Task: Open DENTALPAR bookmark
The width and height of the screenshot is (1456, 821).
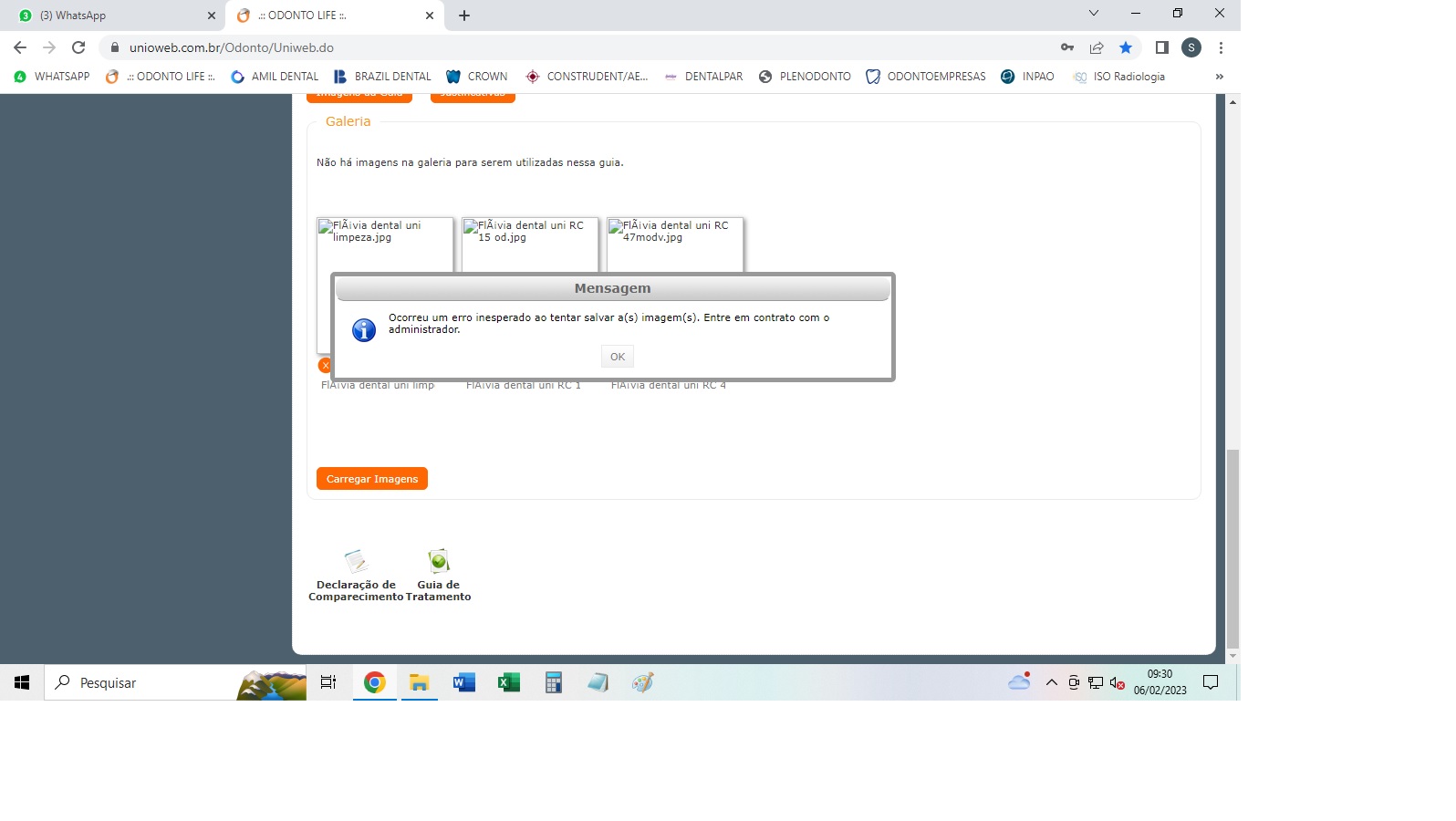Action: pyautogui.click(x=703, y=77)
